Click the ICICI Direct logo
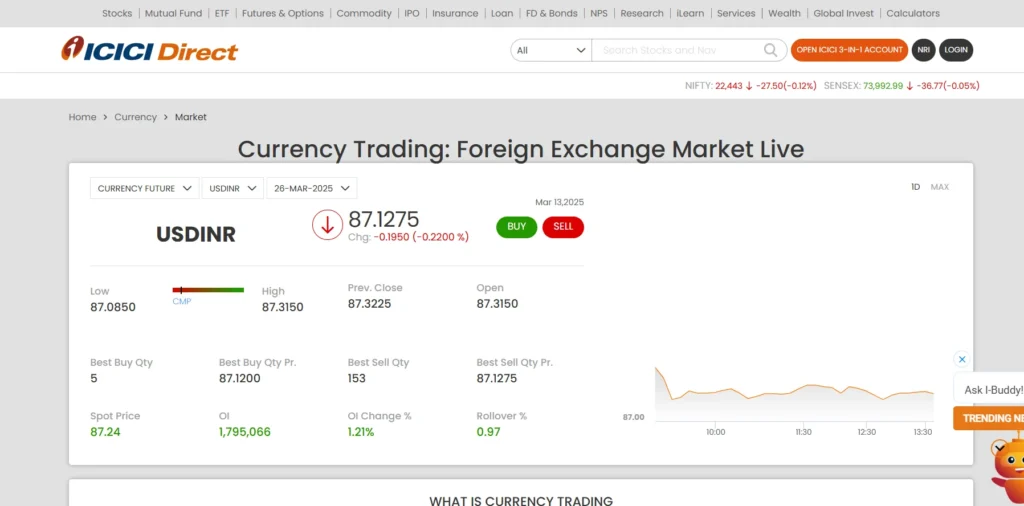This screenshot has width=1024, height=506. pyautogui.click(x=150, y=50)
